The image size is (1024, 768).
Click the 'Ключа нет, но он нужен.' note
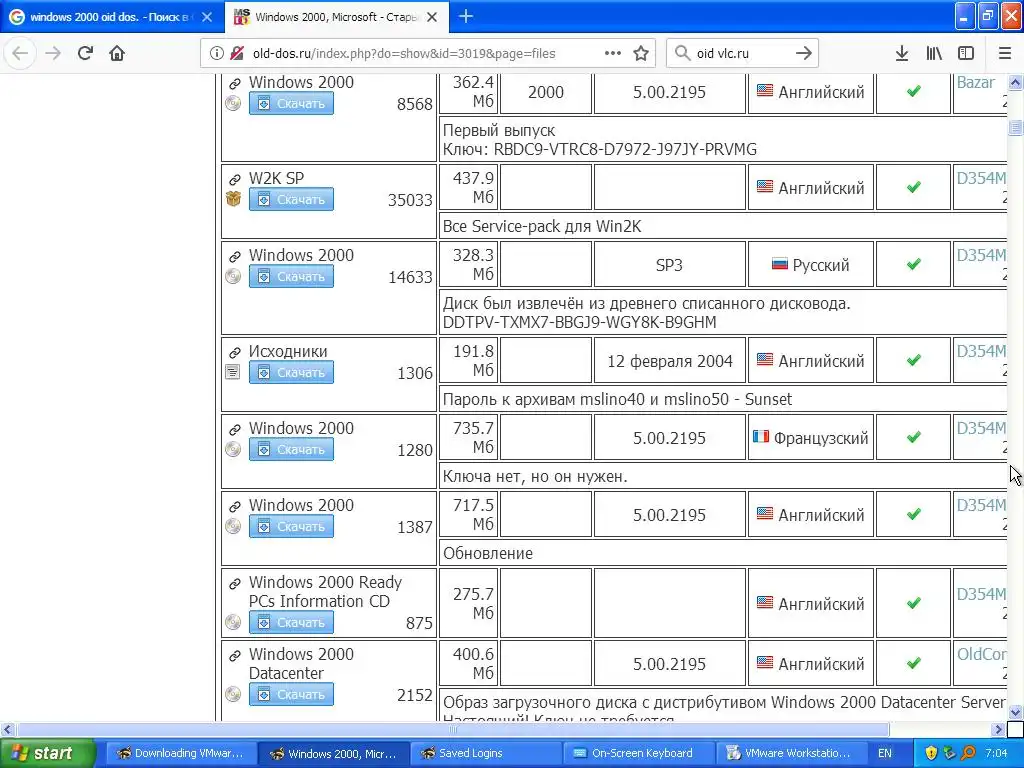pyautogui.click(x=535, y=476)
